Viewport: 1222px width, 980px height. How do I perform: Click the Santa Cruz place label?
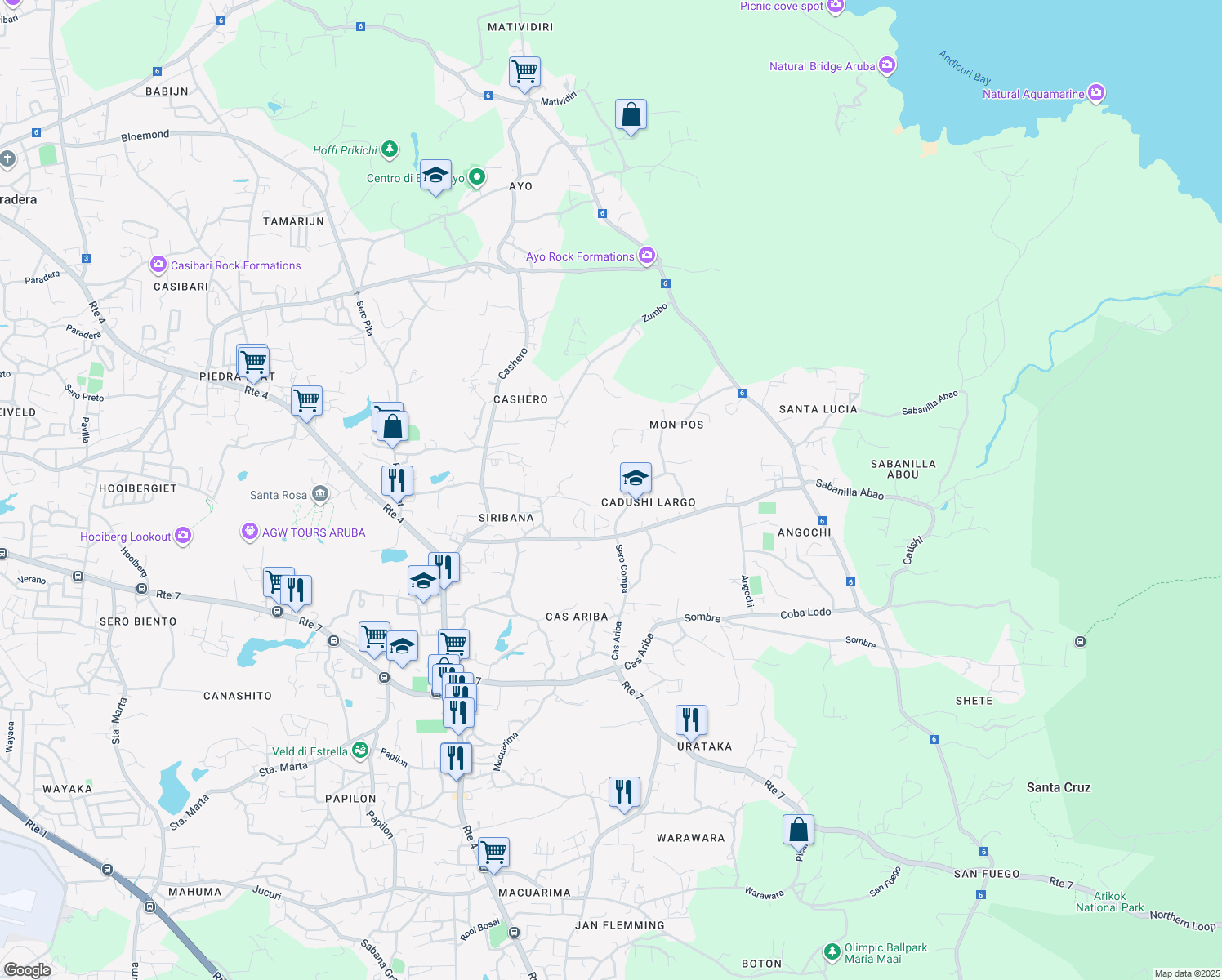tap(1058, 786)
